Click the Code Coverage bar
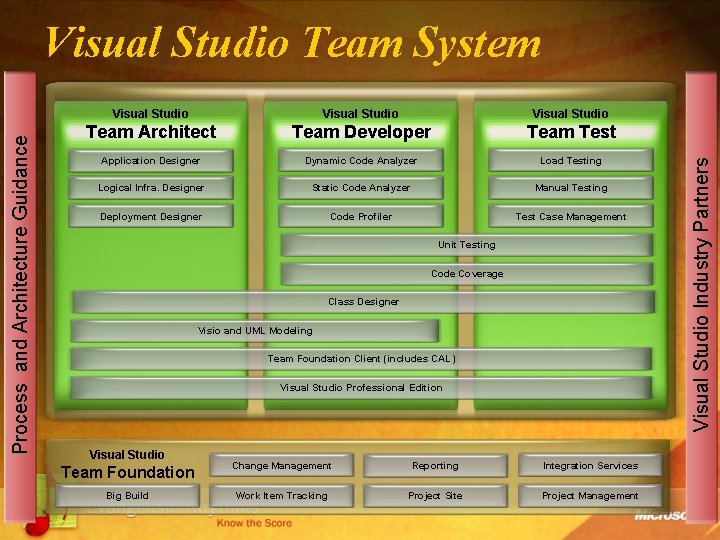Screen dimensions: 720x540 click(467, 274)
